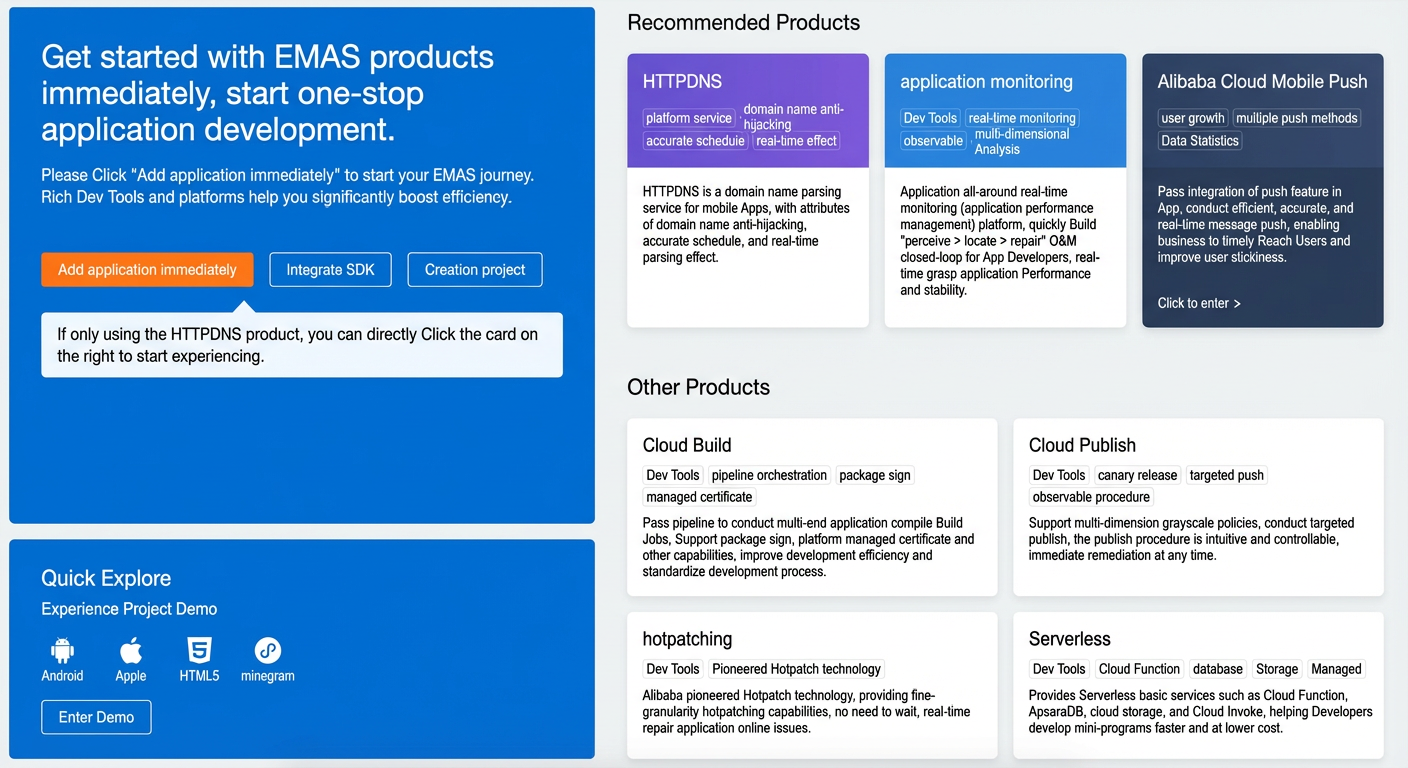Open Alibaba Cloud Mobile Push card
1408x768 pixels.
[x=1263, y=190]
